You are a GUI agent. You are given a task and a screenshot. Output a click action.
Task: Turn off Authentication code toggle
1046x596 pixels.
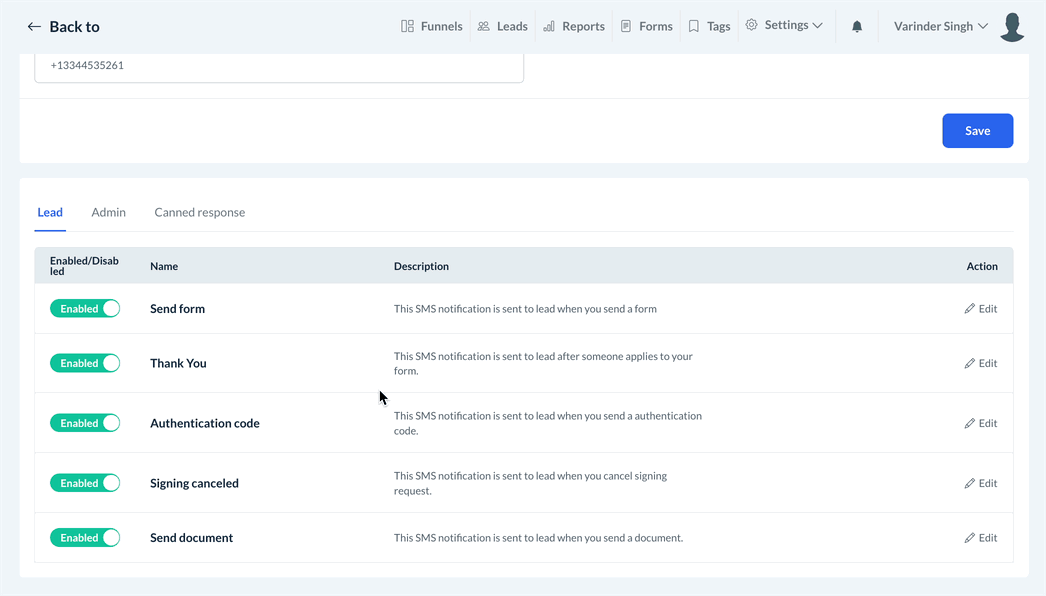(85, 423)
